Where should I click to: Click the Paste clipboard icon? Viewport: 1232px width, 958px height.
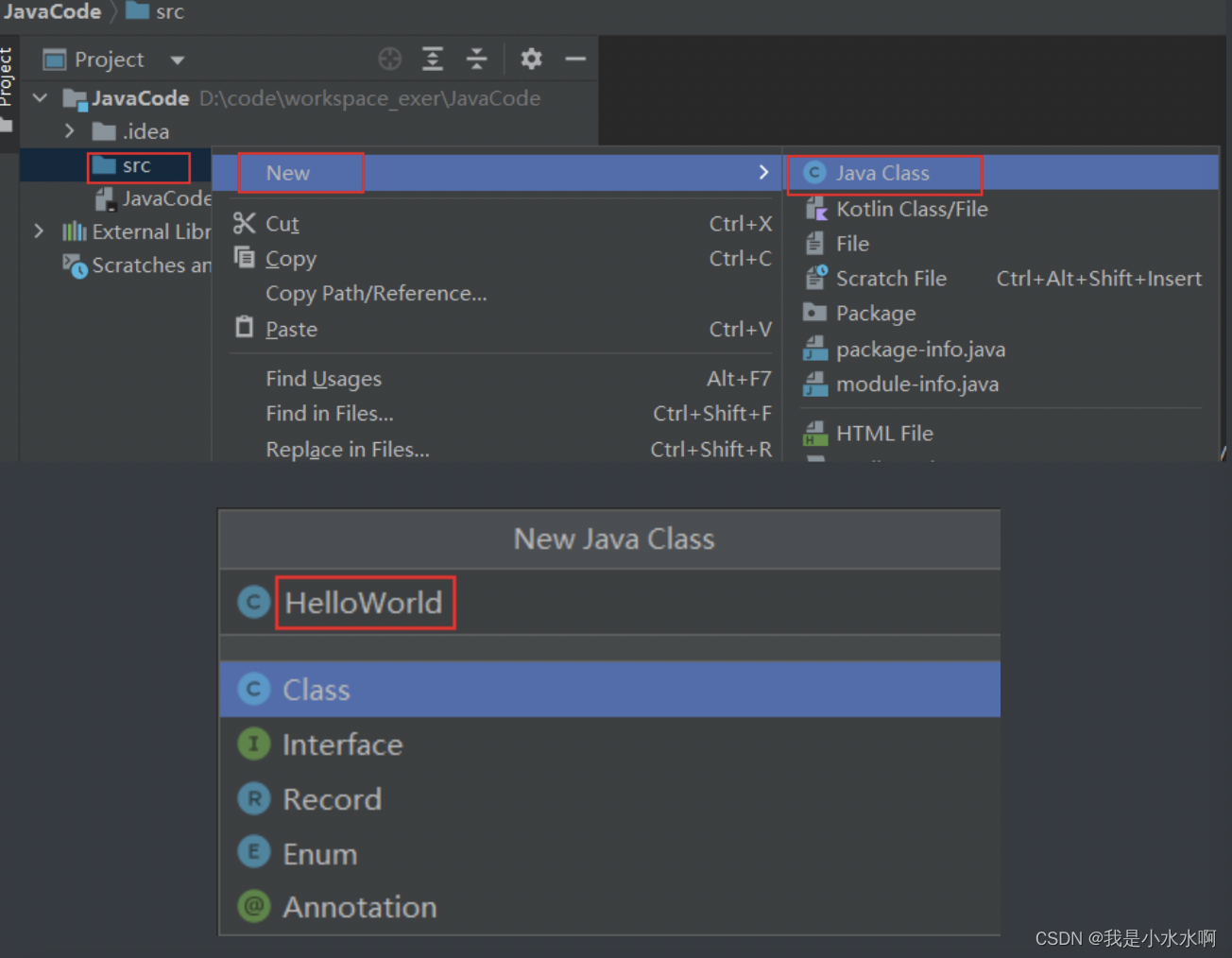click(x=244, y=327)
